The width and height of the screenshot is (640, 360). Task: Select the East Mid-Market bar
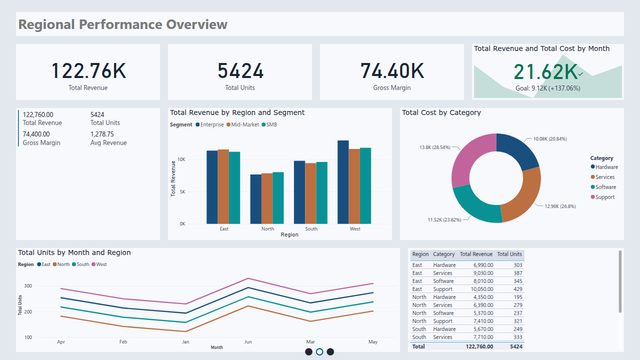pyautogui.click(x=223, y=187)
